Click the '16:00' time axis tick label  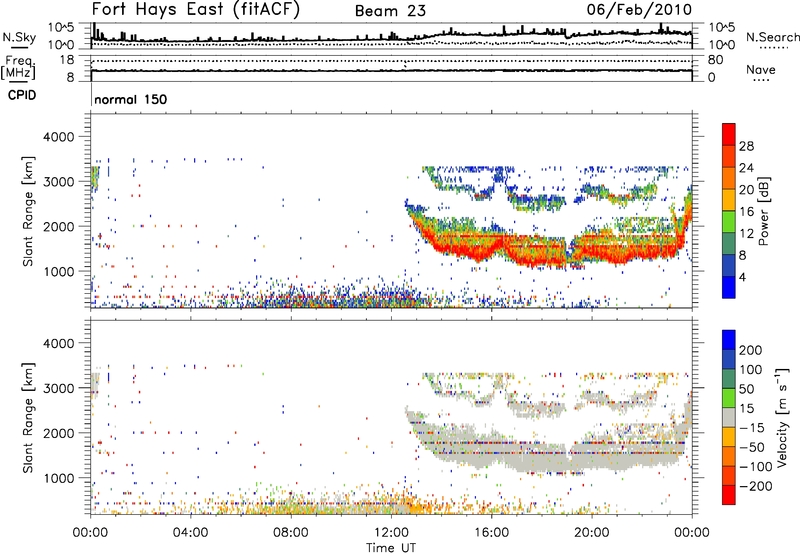(491, 533)
